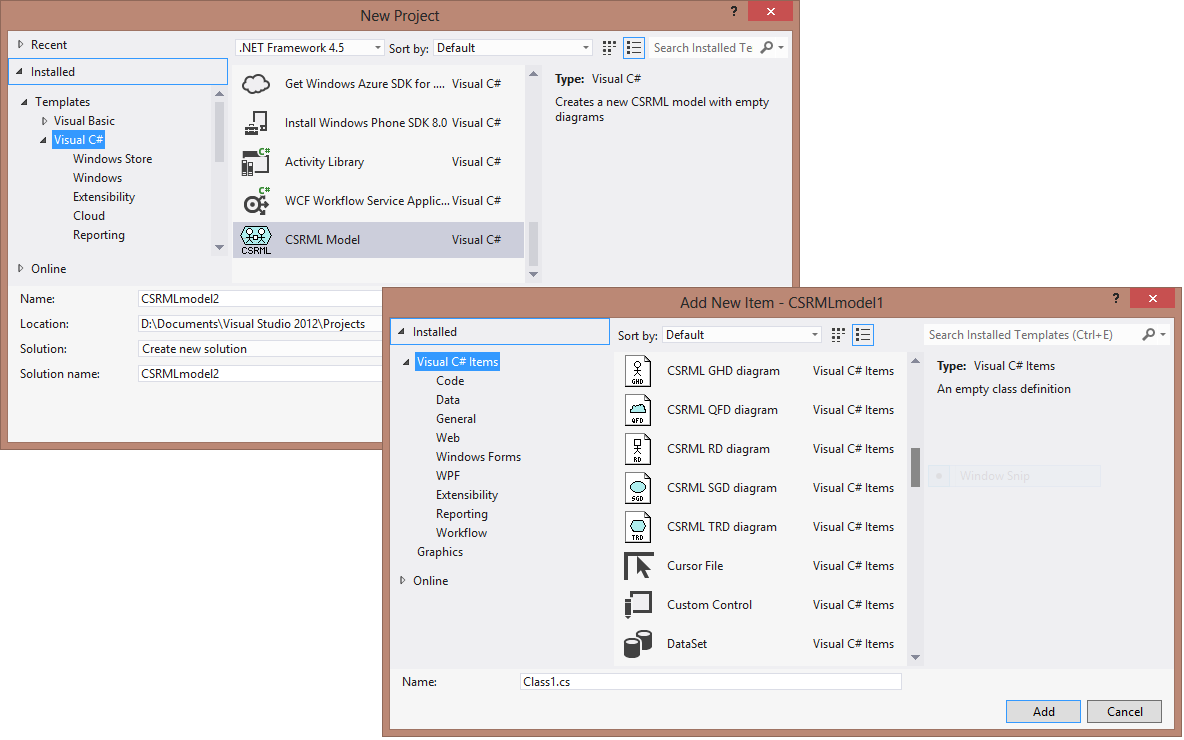Open search options arrow in Add New Item dialog
The image size is (1184, 740).
point(1163,335)
